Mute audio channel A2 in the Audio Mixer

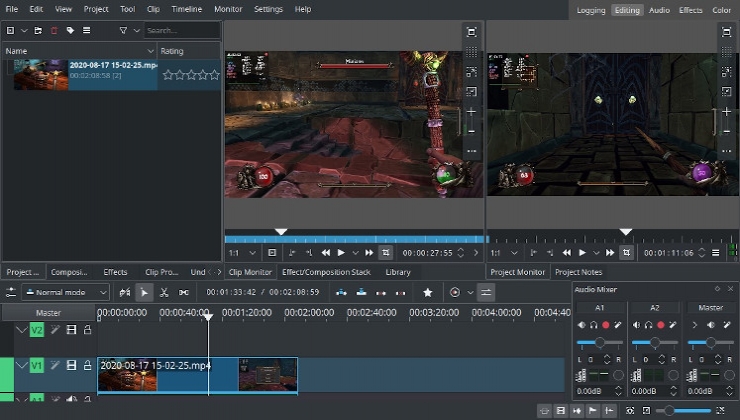click(x=637, y=325)
